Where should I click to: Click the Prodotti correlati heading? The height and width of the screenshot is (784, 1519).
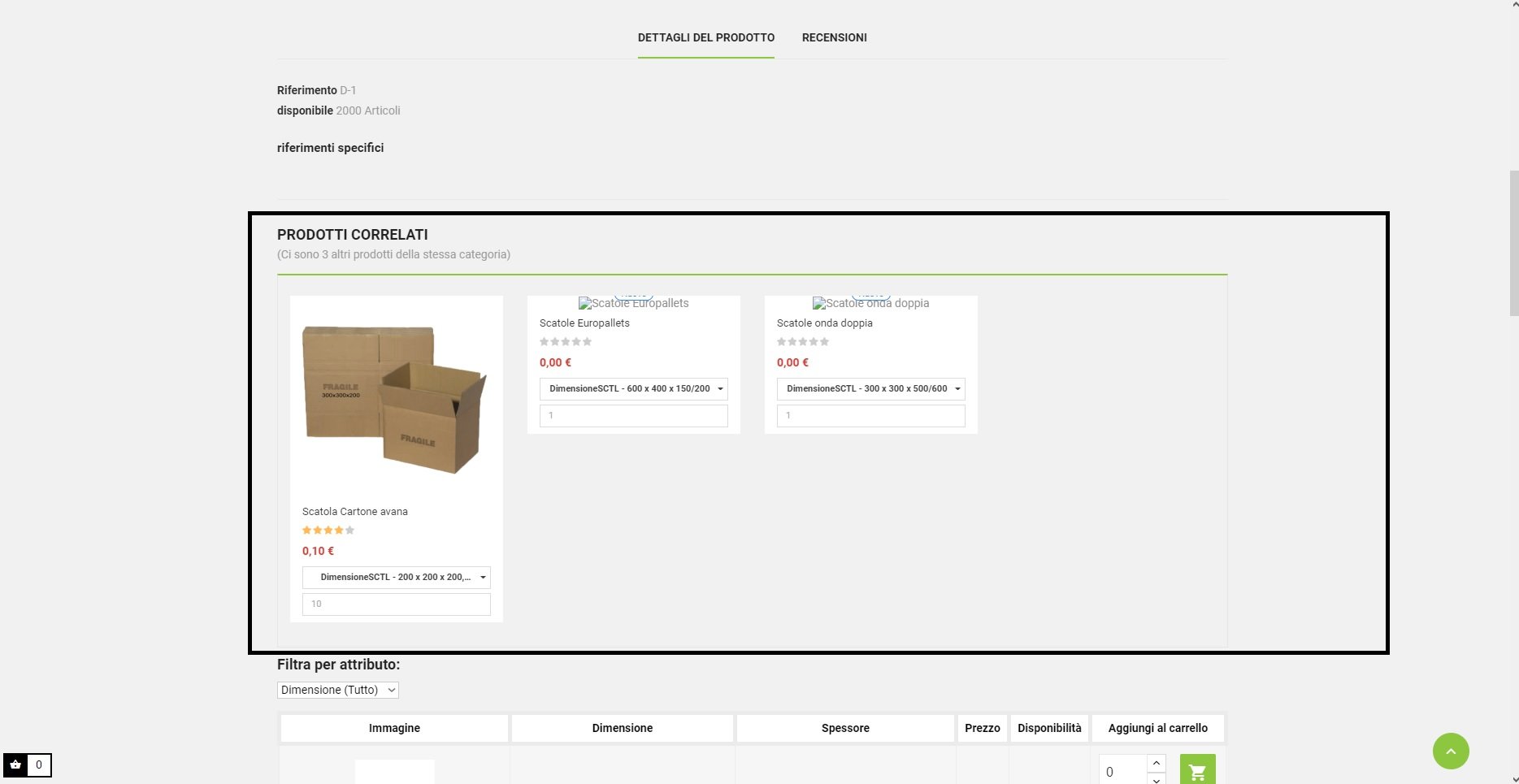353,235
